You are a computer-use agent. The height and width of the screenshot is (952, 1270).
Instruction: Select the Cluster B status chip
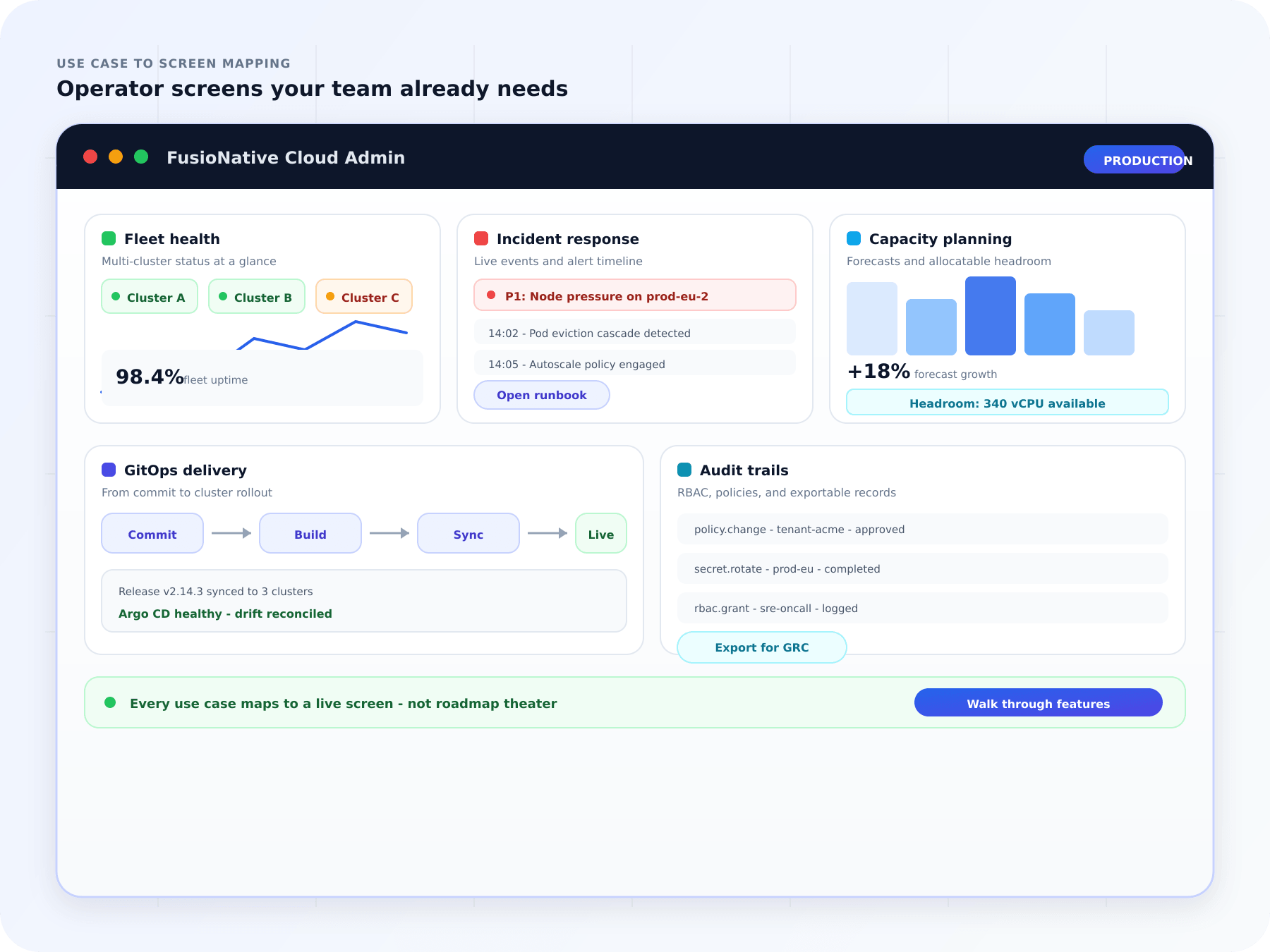(x=257, y=296)
